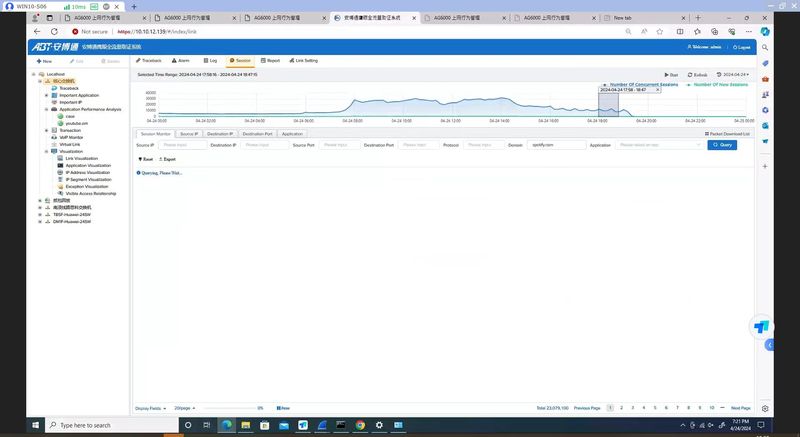Collapse the Visualization tree node
800x437 pixels.
coord(46,151)
